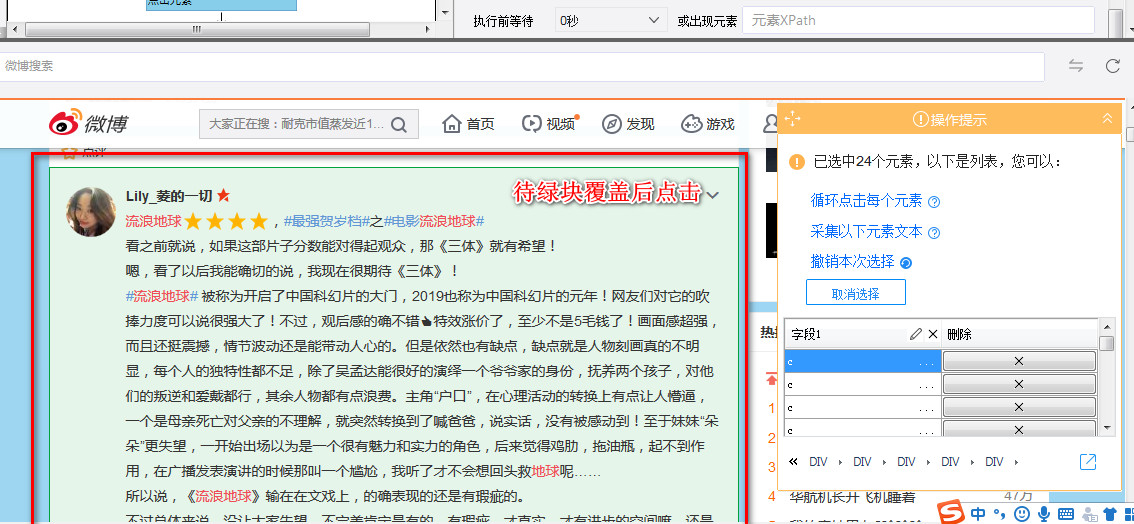Click the open-in-new-window icon in panel
Viewport: 1134px width, 524px height.
pos(1088,462)
